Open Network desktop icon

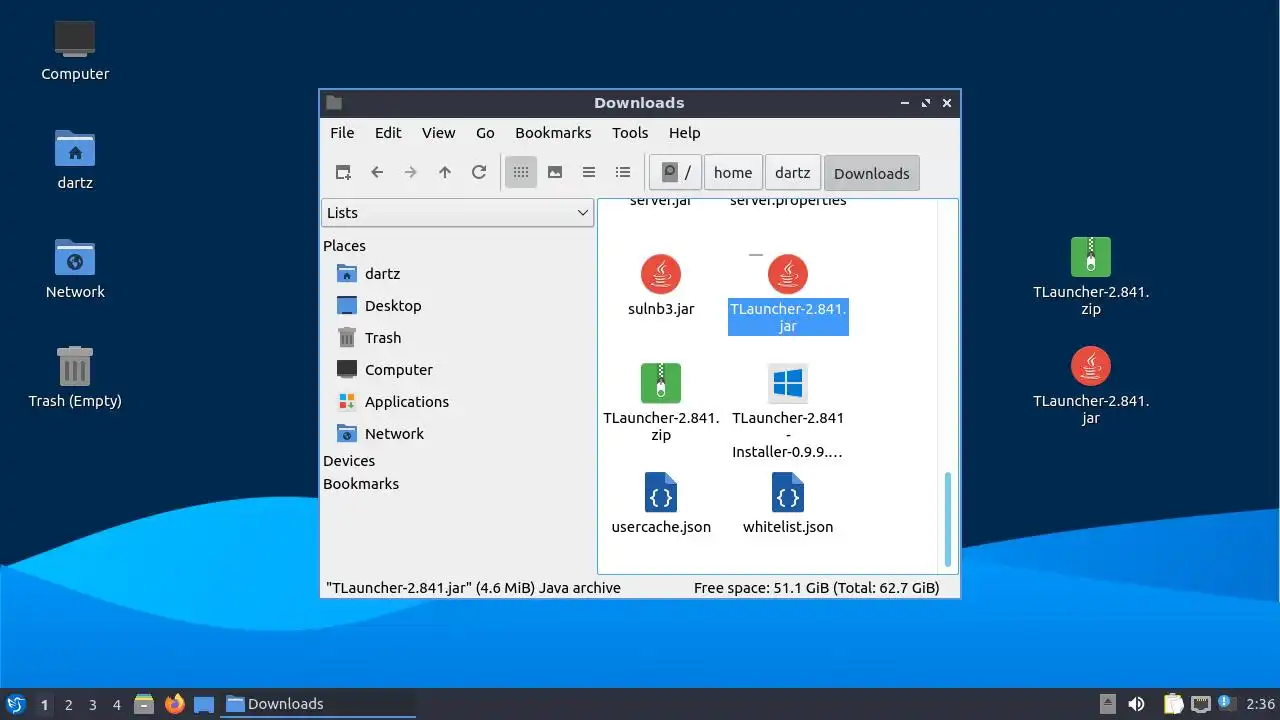[x=75, y=268]
